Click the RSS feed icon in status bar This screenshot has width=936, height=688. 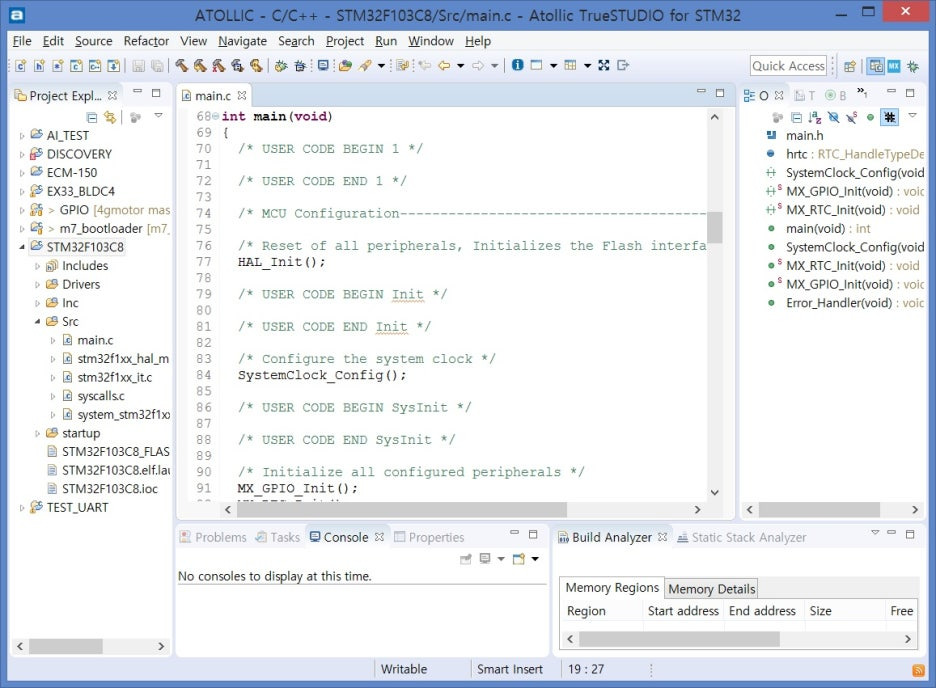pyautogui.click(x=918, y=669)
